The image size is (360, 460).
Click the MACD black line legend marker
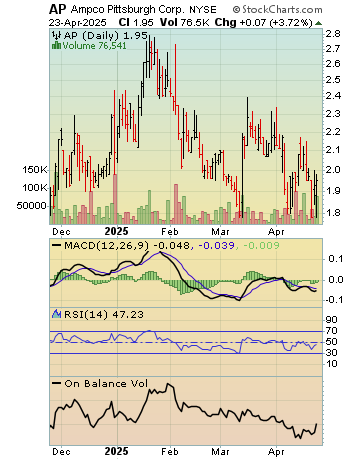(57, 246)
